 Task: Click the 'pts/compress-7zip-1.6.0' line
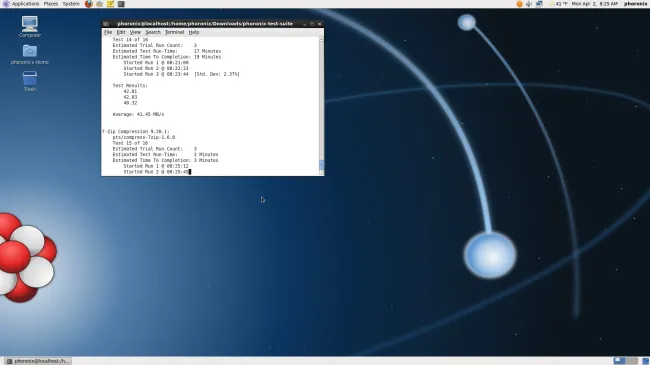pos(143,137)
